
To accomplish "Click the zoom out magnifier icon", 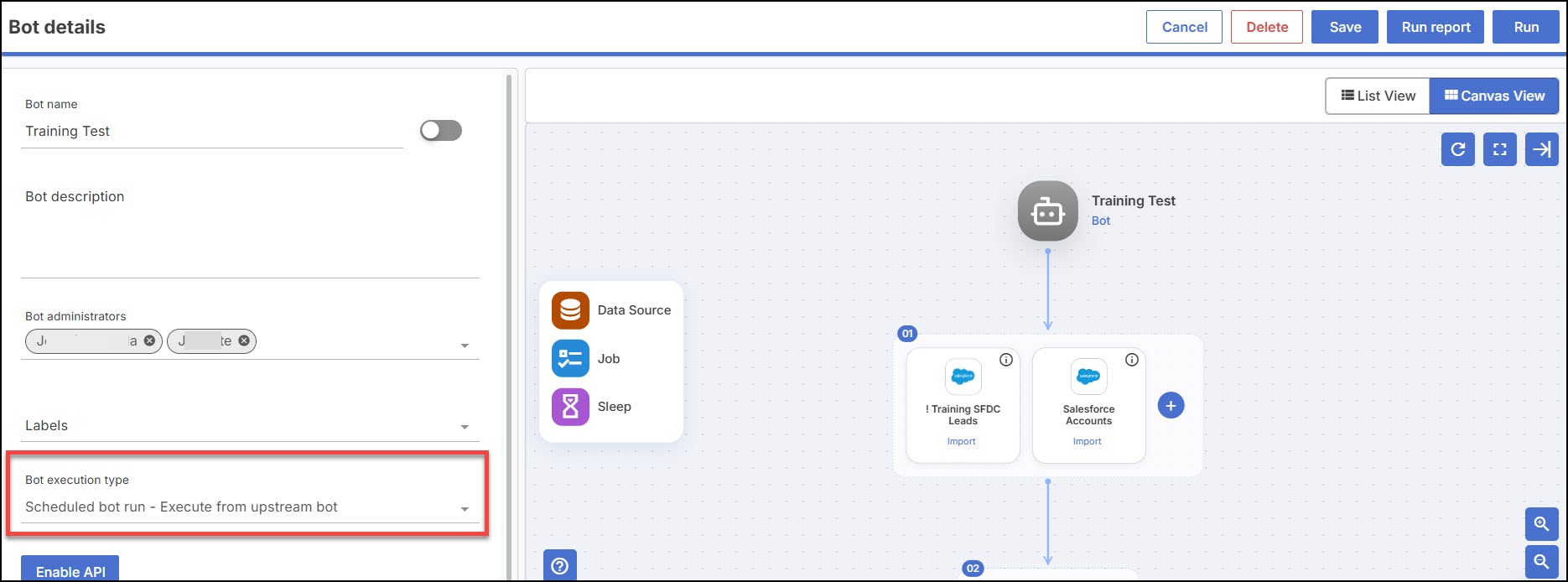I will point(1541,562).
